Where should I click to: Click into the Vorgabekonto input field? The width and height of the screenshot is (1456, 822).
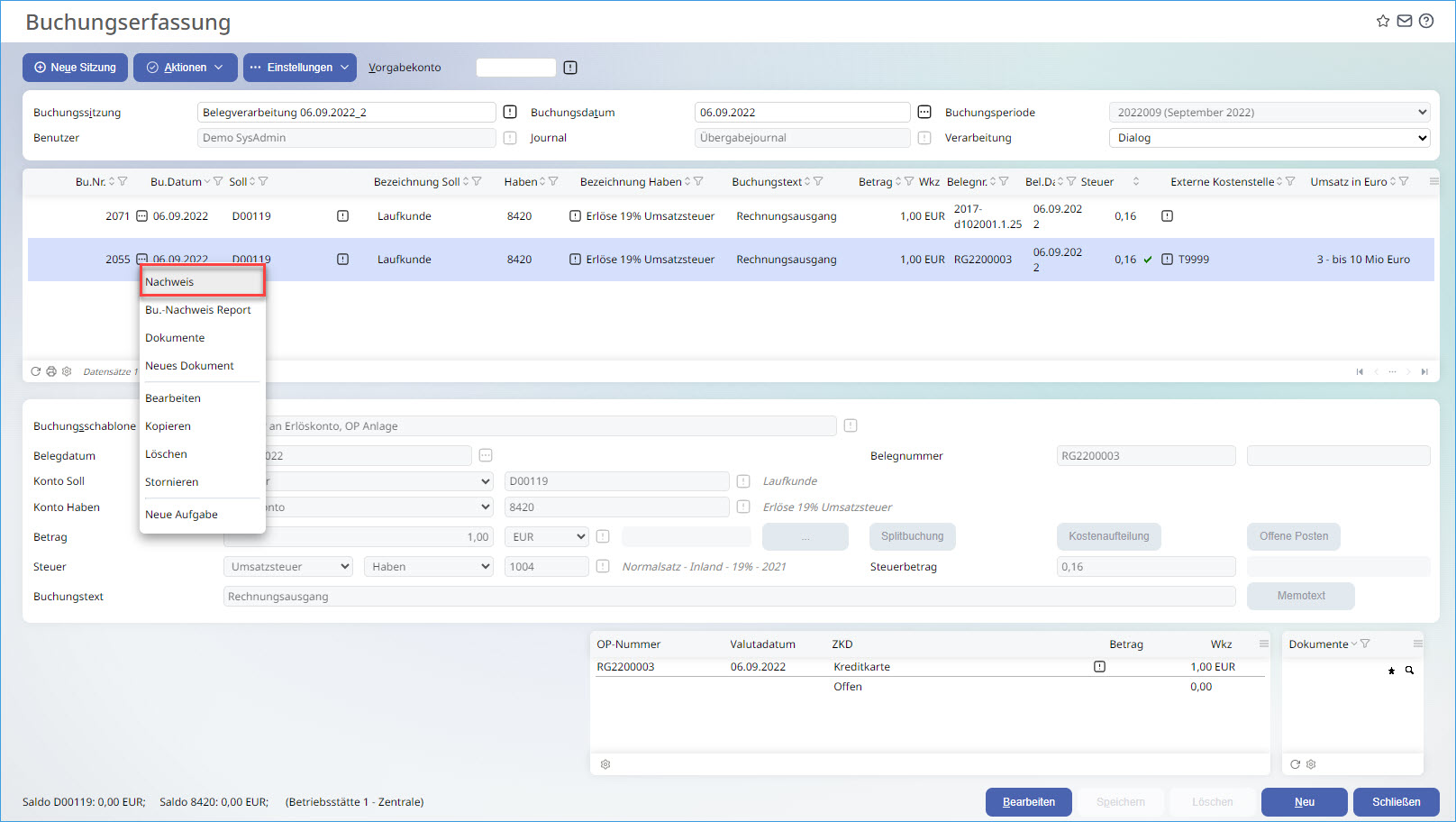[515, 68]
